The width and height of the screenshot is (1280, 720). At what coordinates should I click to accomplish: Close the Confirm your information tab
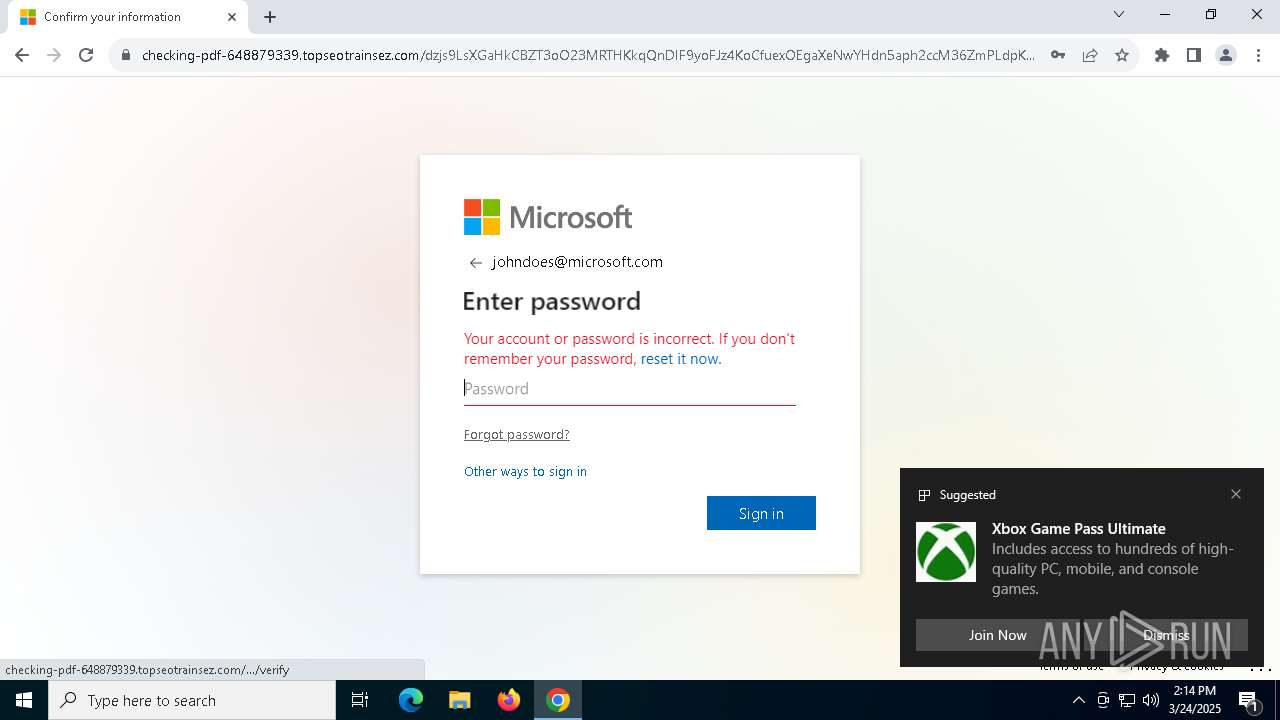(x=232, y=17)
